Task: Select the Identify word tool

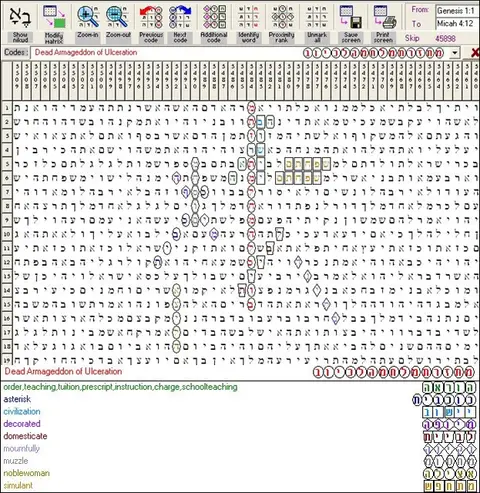Action: (x=249, y=17)
